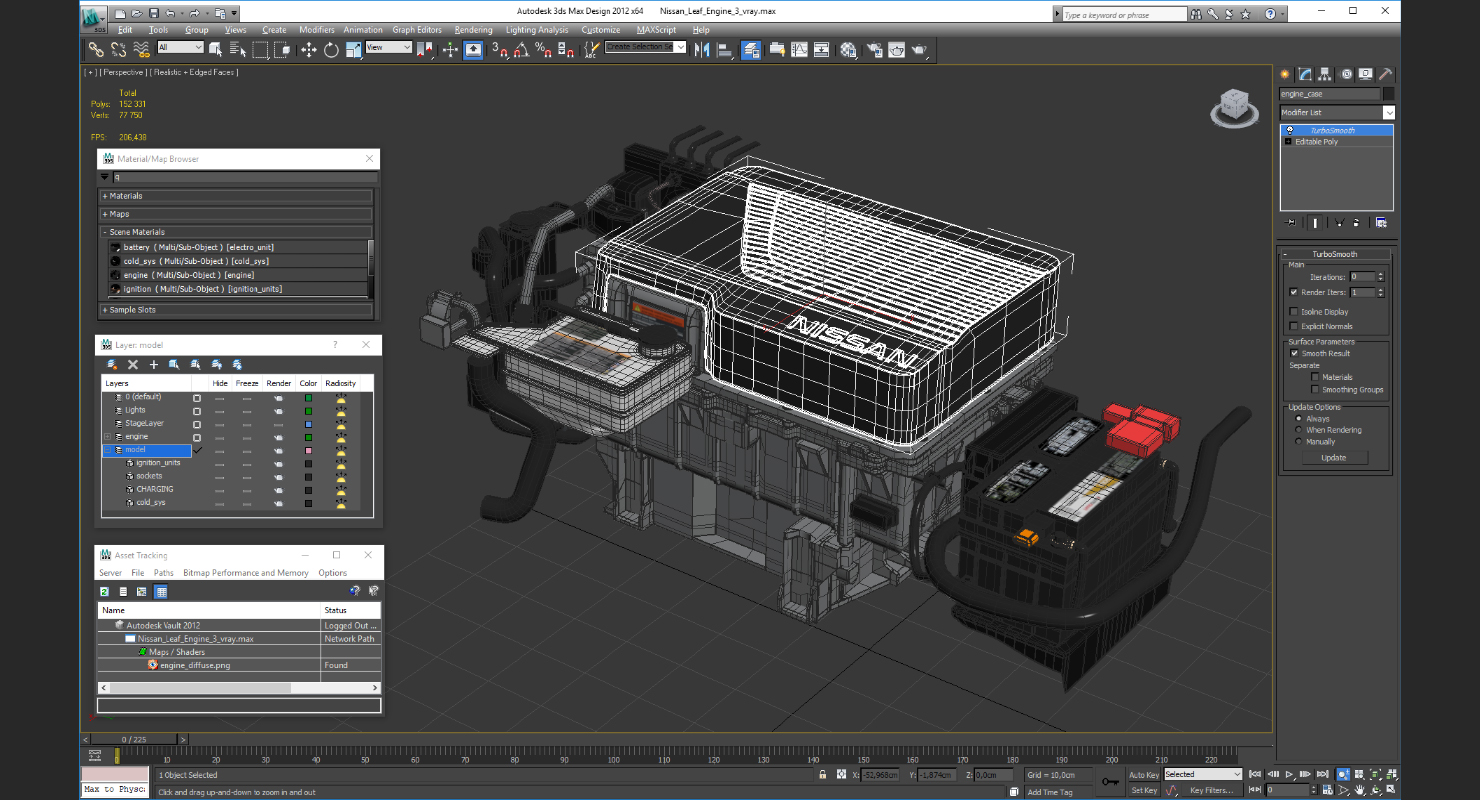Select the Manually update radio button
This screenshot has height=800, width=1480.
(x=1299, y=441)
